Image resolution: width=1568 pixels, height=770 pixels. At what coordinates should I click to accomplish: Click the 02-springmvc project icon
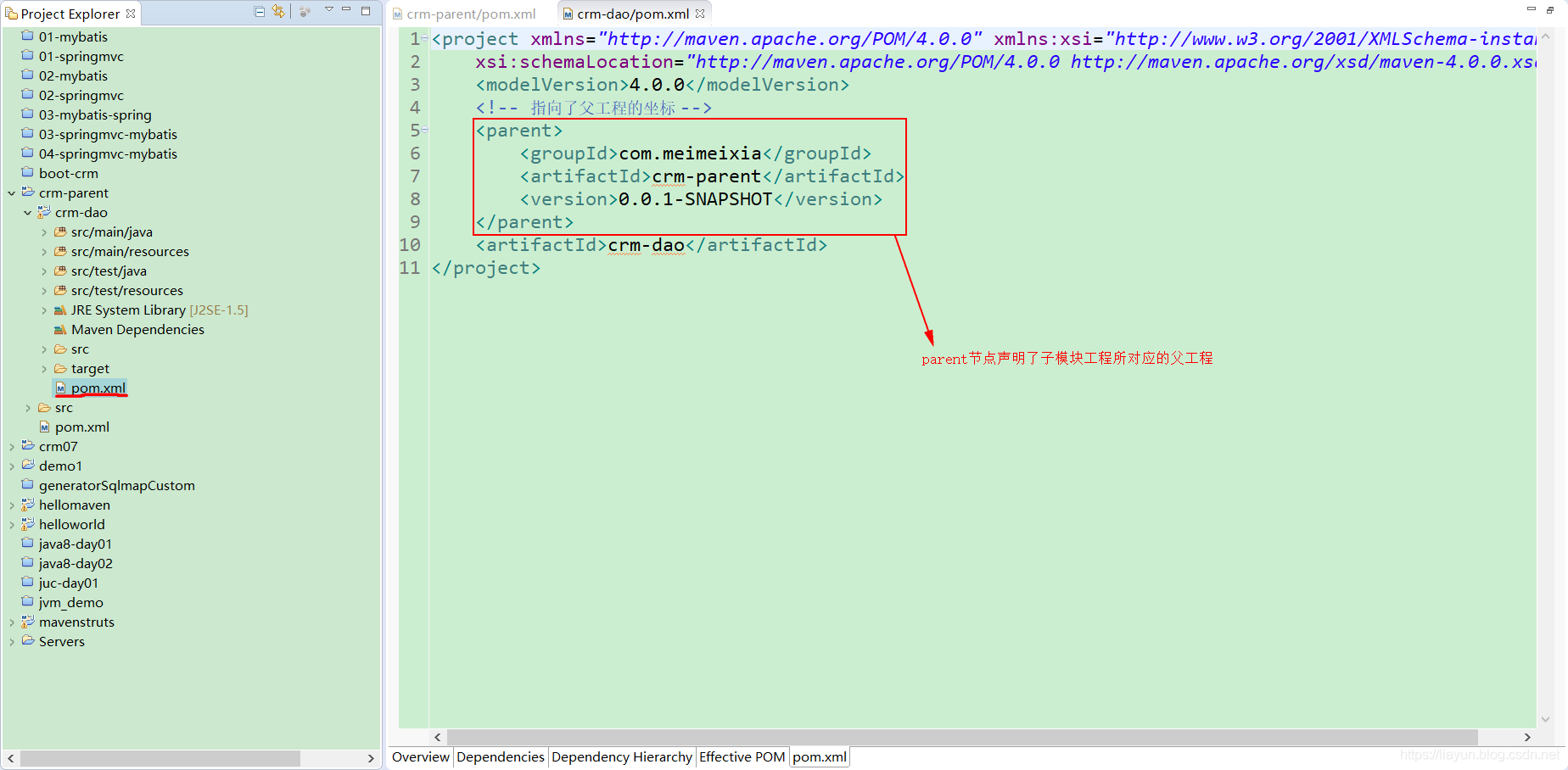point(27,95)
